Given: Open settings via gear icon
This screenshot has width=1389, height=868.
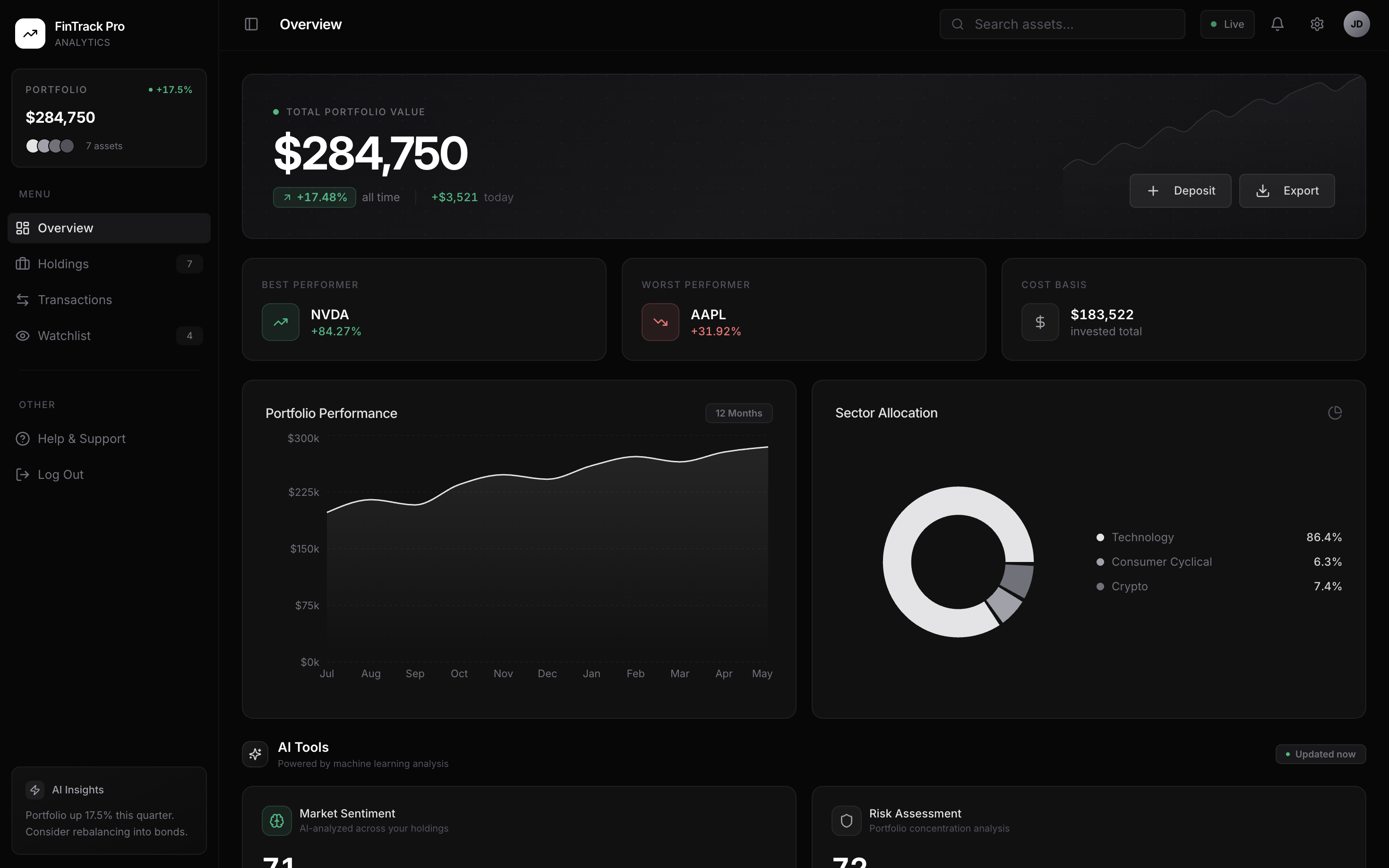Looking at the screenshot, I should (x=1317, y=24).
